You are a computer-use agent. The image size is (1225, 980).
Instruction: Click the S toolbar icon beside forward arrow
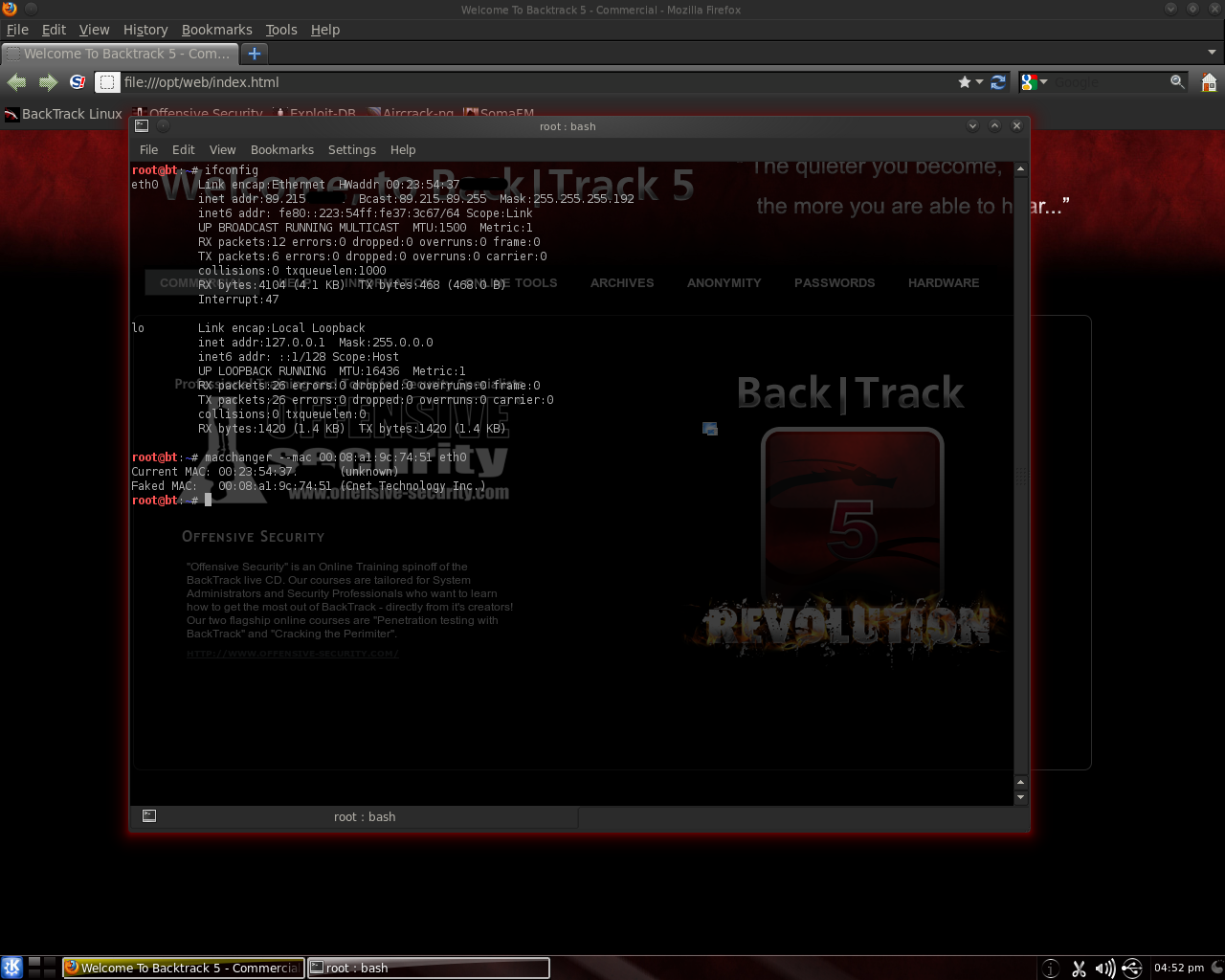coord(78,82)
